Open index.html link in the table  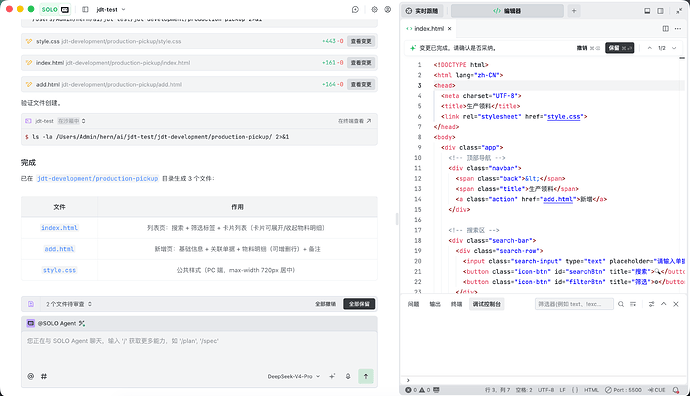(59, 228)
